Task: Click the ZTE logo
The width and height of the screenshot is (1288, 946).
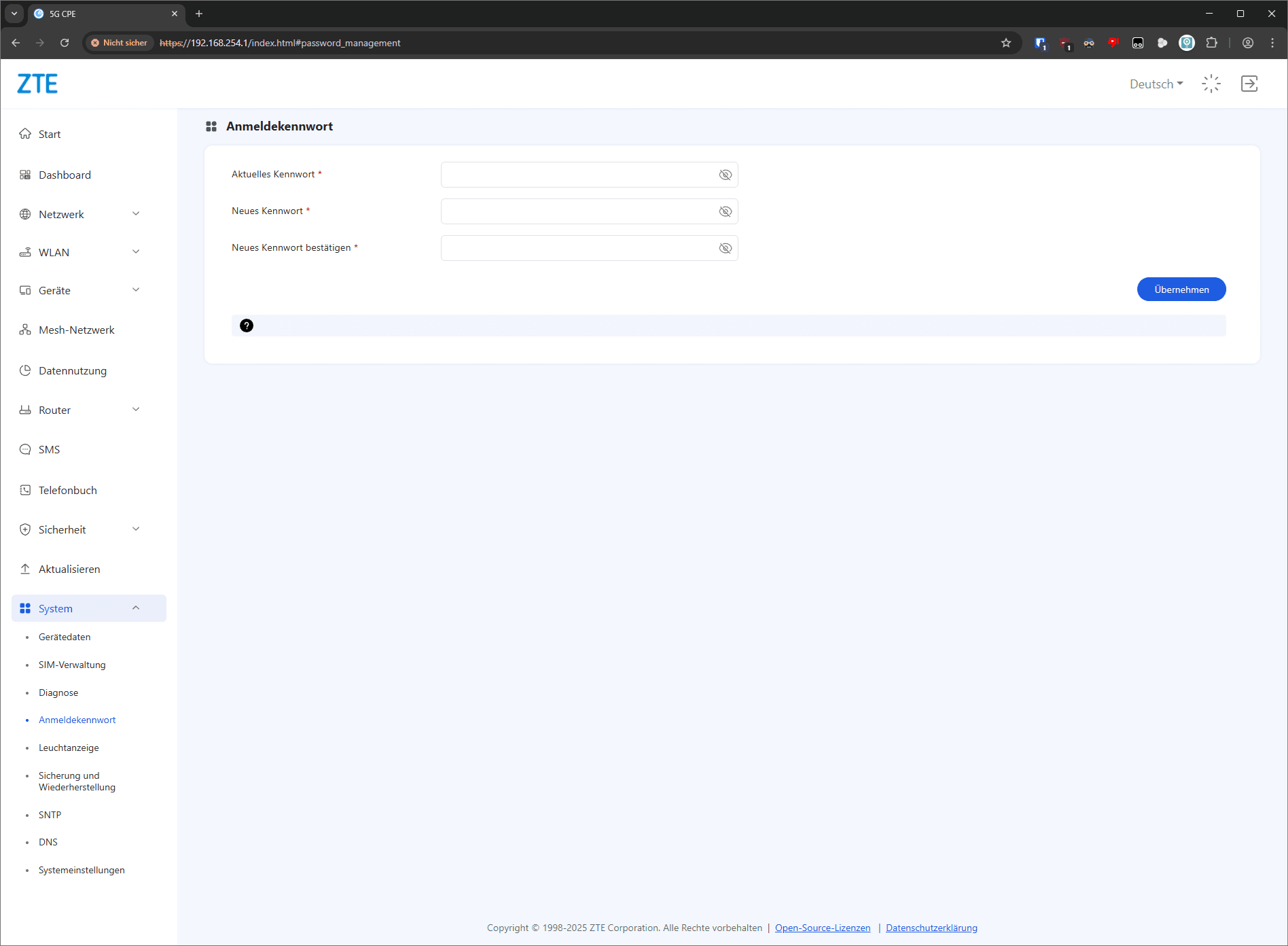Action: click(x=37, y=84)
